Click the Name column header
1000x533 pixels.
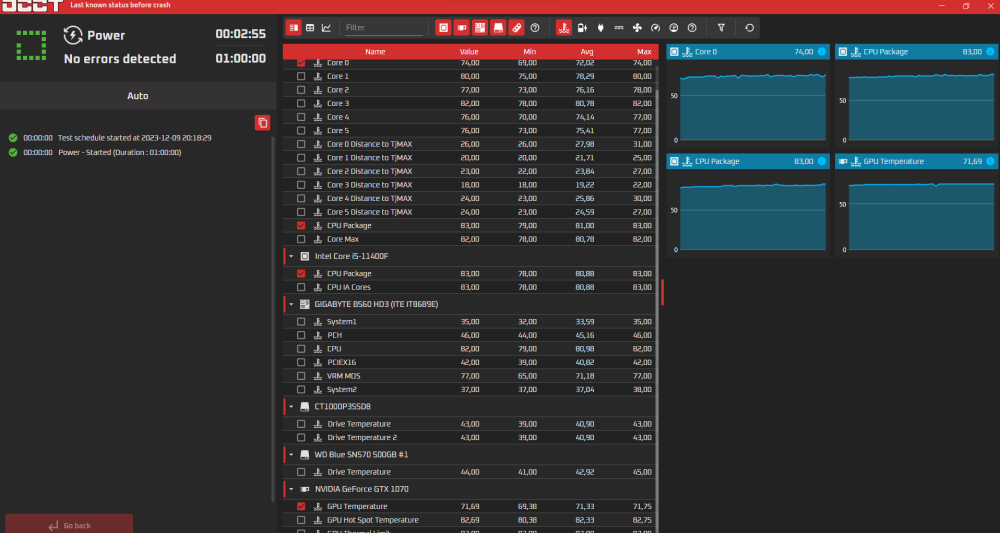coord(374,51)
